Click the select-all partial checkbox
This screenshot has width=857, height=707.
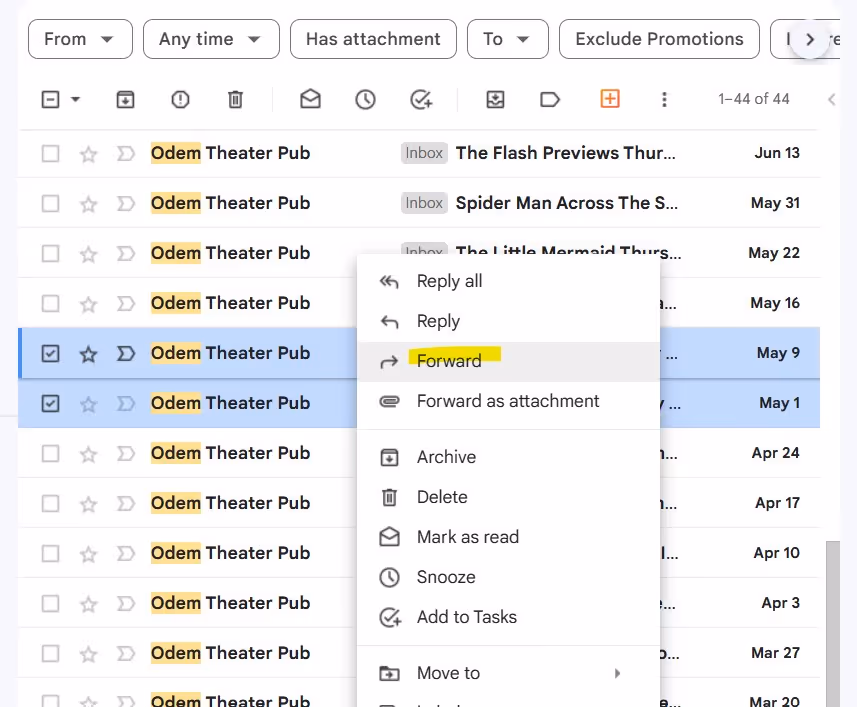50,99
